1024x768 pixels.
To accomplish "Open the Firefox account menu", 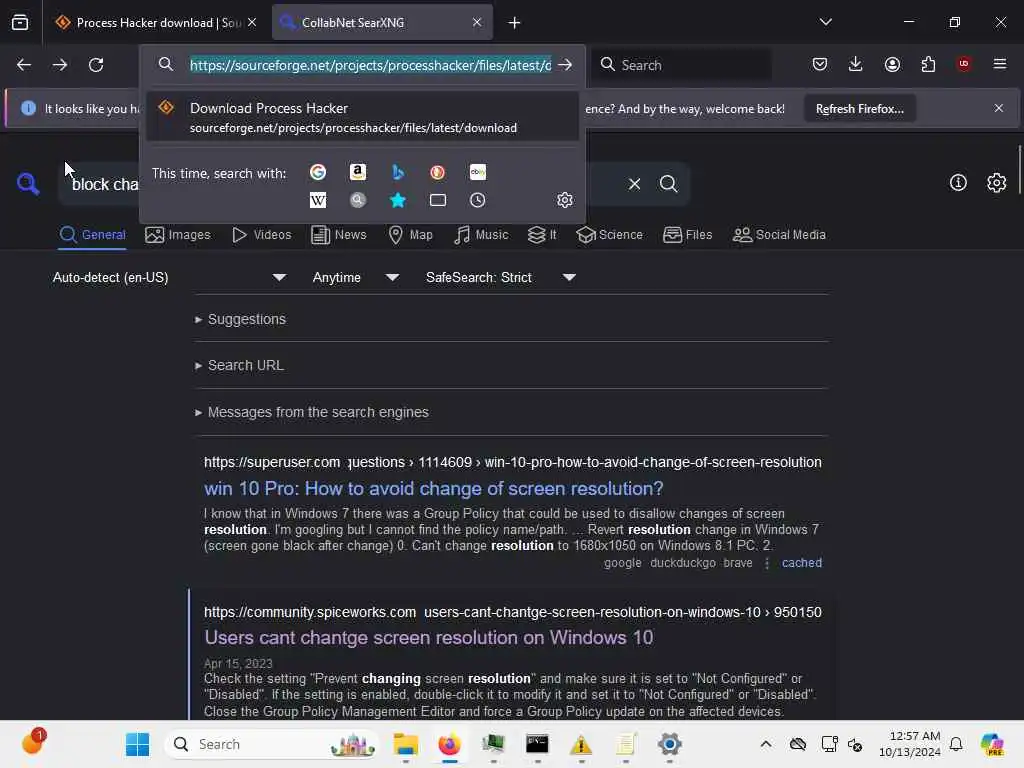I will (892, 64).
